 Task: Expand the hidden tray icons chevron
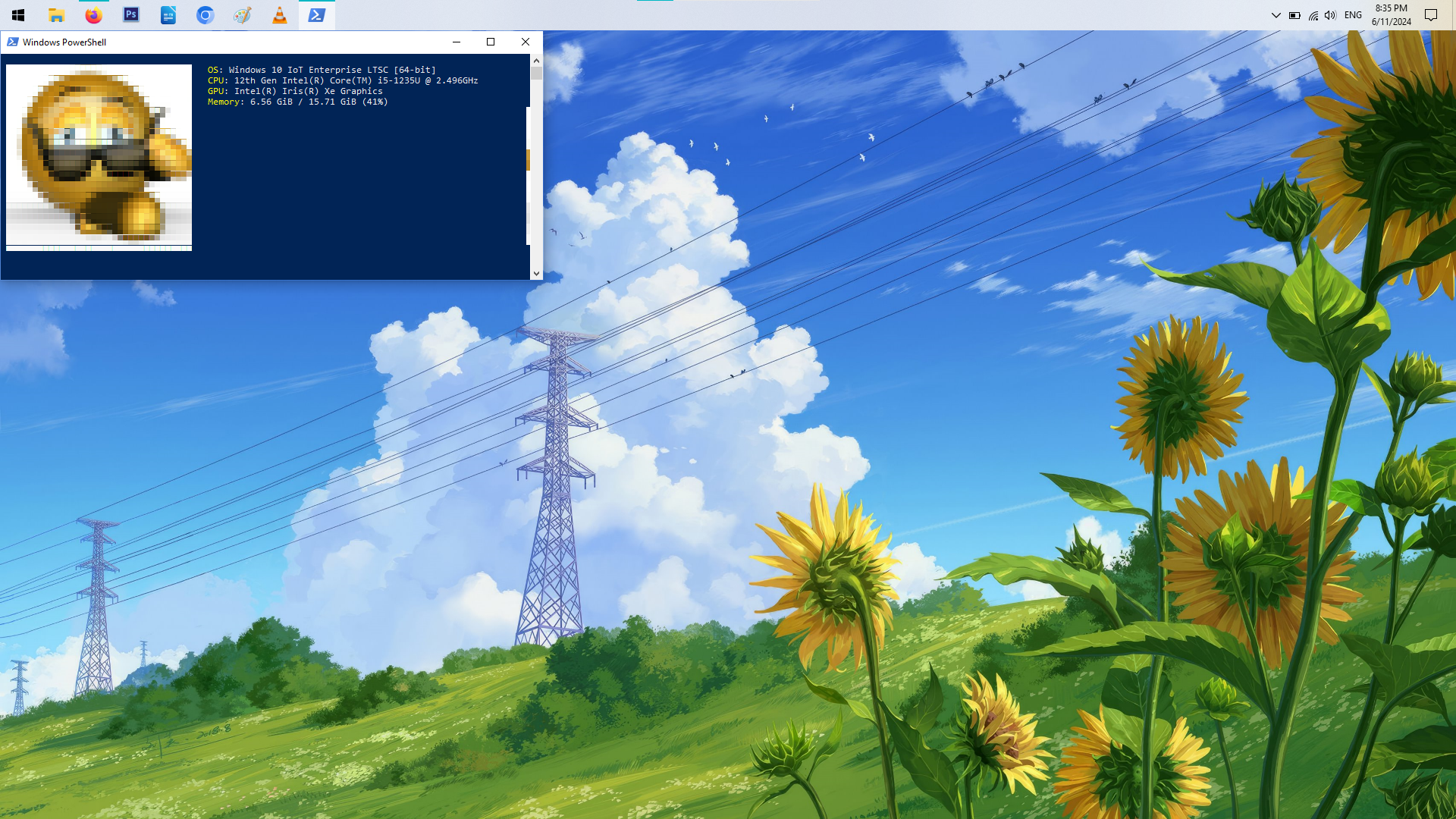(x=1276, y=15)
